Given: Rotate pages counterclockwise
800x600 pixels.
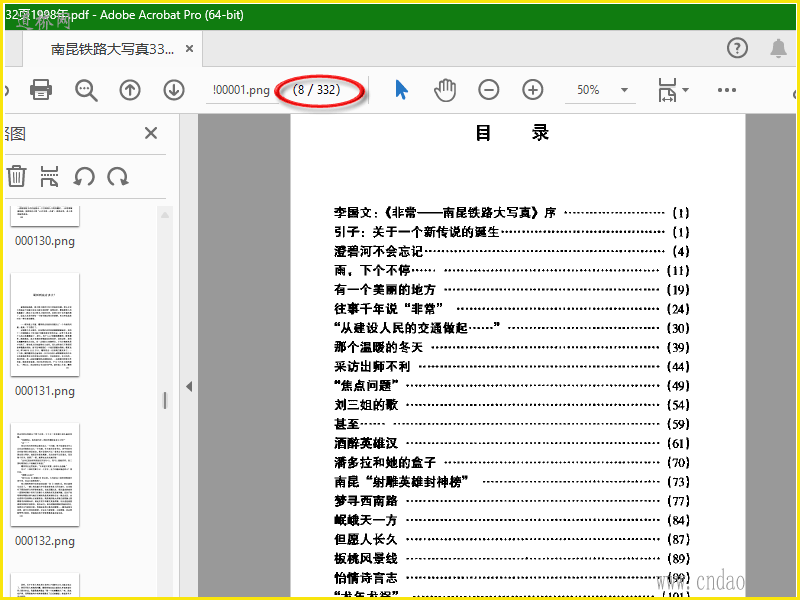Looking at the screenshot, I should (x=84, y=177).
